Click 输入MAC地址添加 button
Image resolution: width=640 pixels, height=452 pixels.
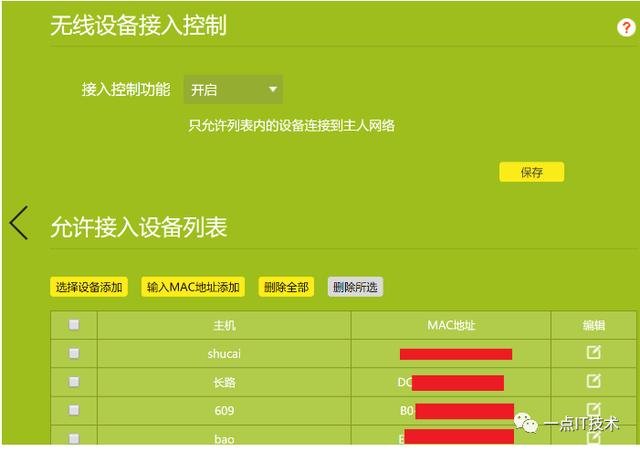click(193, 287)
